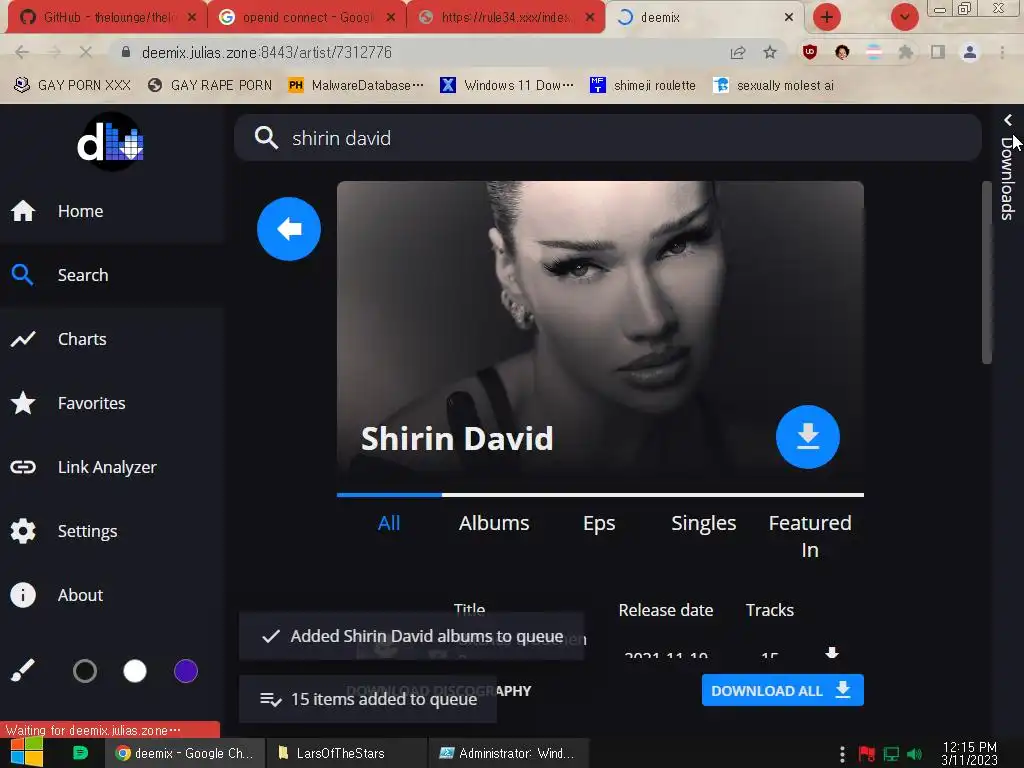
Task: Dismiss 'Added Shirin David albums to queue' toast
Action: [411, 636]
